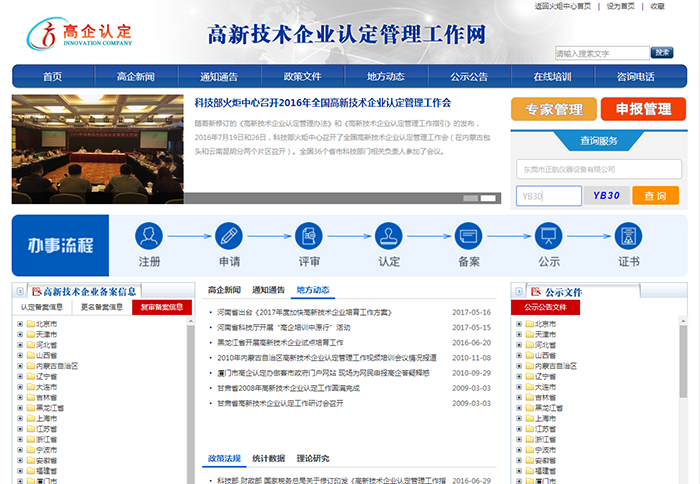Open the 评审 review step icon
Screen dimensions: 700x484
point(309,236)
